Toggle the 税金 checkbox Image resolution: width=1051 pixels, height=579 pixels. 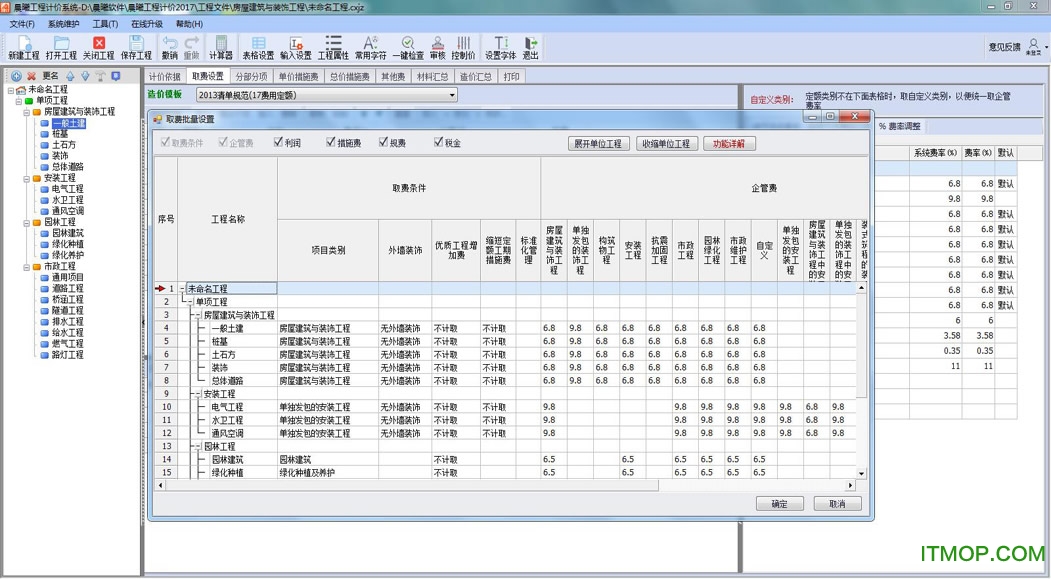[x=439, y=143]
